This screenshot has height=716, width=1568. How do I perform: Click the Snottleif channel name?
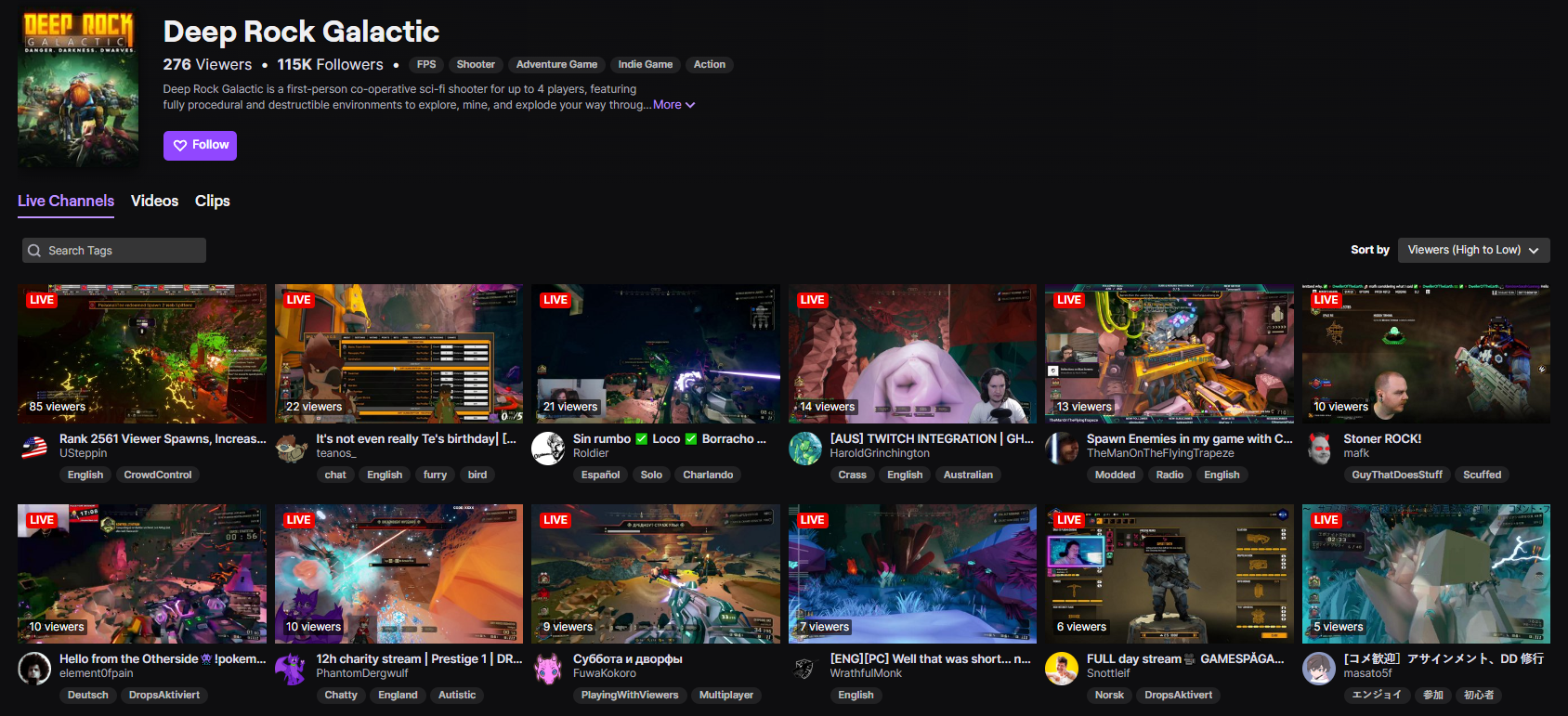(1108, 673)
